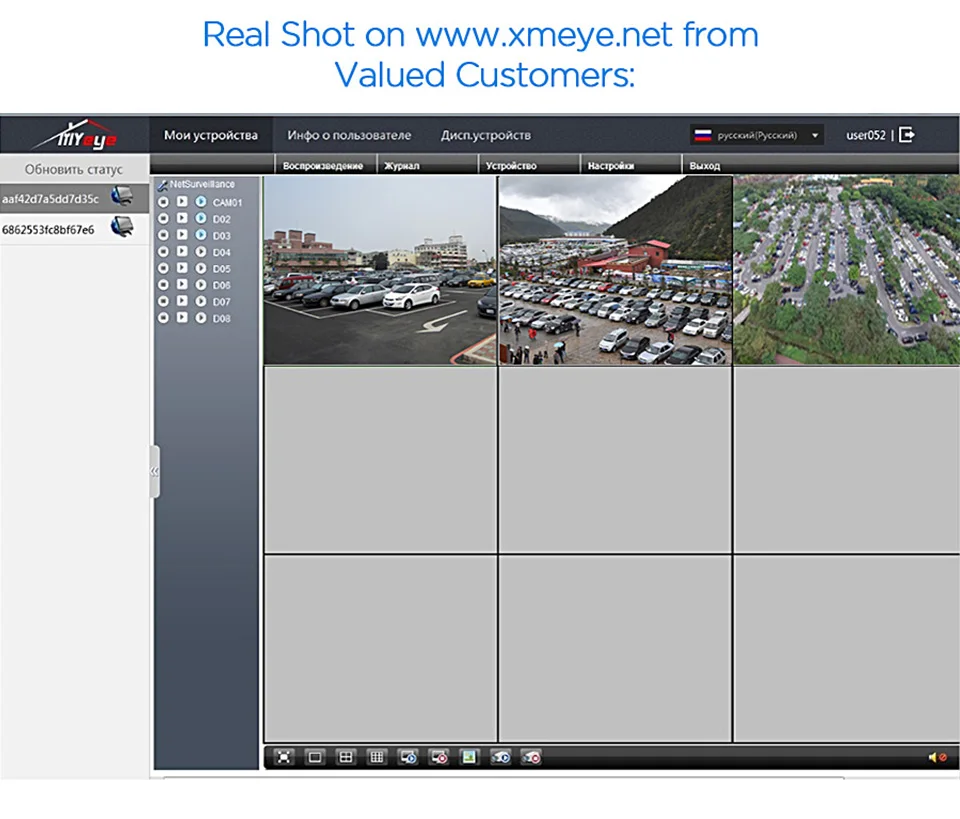Click the fullscreen icon in bottom toolbar
Image resolution: width=960 pixels, height=819 pixels.
(x=283, y=757)
